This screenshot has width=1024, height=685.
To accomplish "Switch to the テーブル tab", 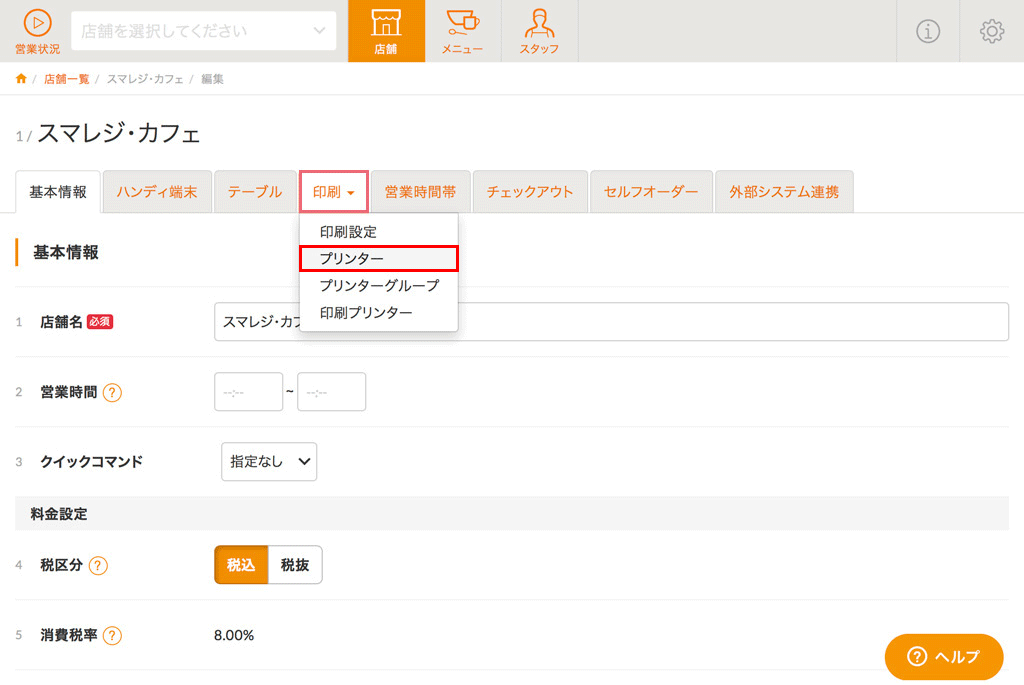I will pyautogui.click(x=255, y=192).
